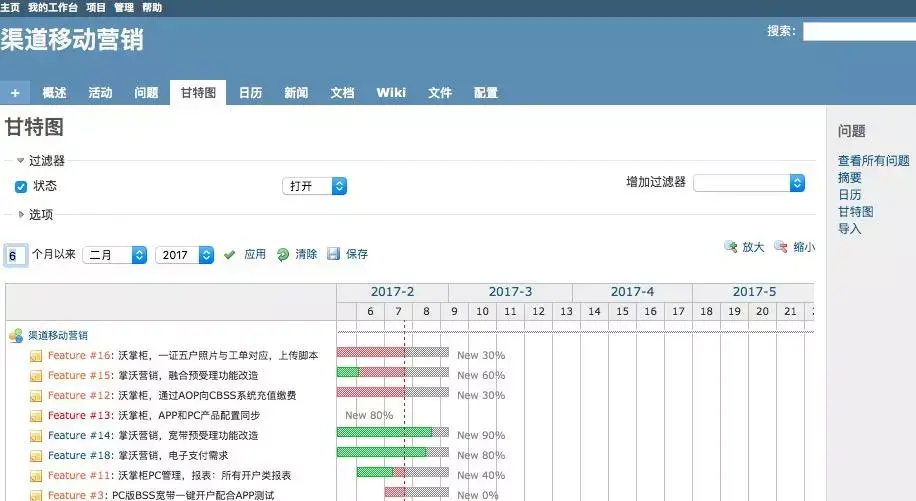Open the 打开 status dropdown
Screen dimensions: 916x501
click(314, 186)
